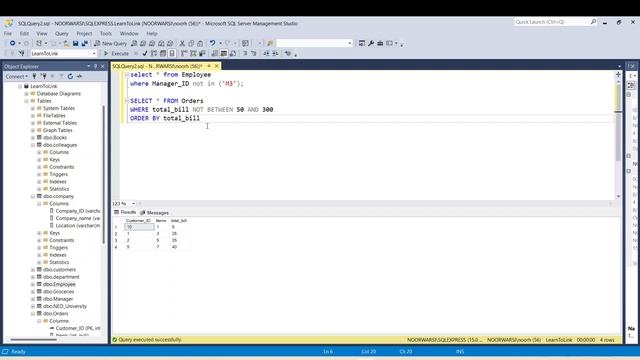The height and width of the screenshot is (360, 640).
Task: Select the Location column under dbo.company
Action: (78, 226)
